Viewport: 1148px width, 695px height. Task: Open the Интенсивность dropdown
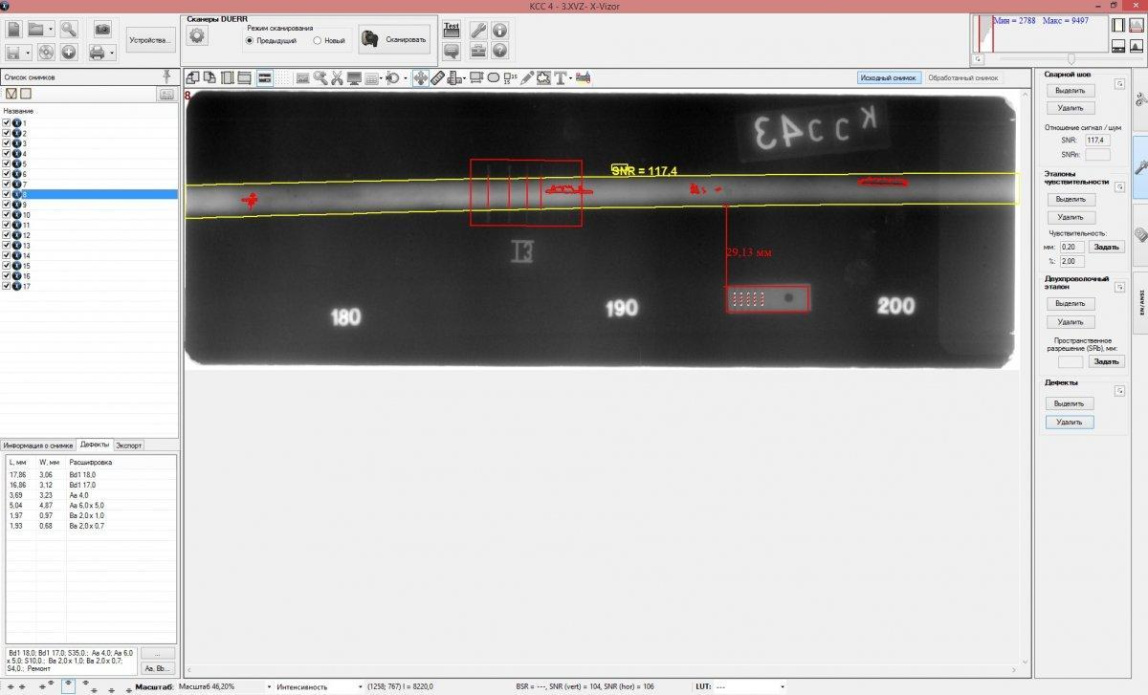point(359,687)
